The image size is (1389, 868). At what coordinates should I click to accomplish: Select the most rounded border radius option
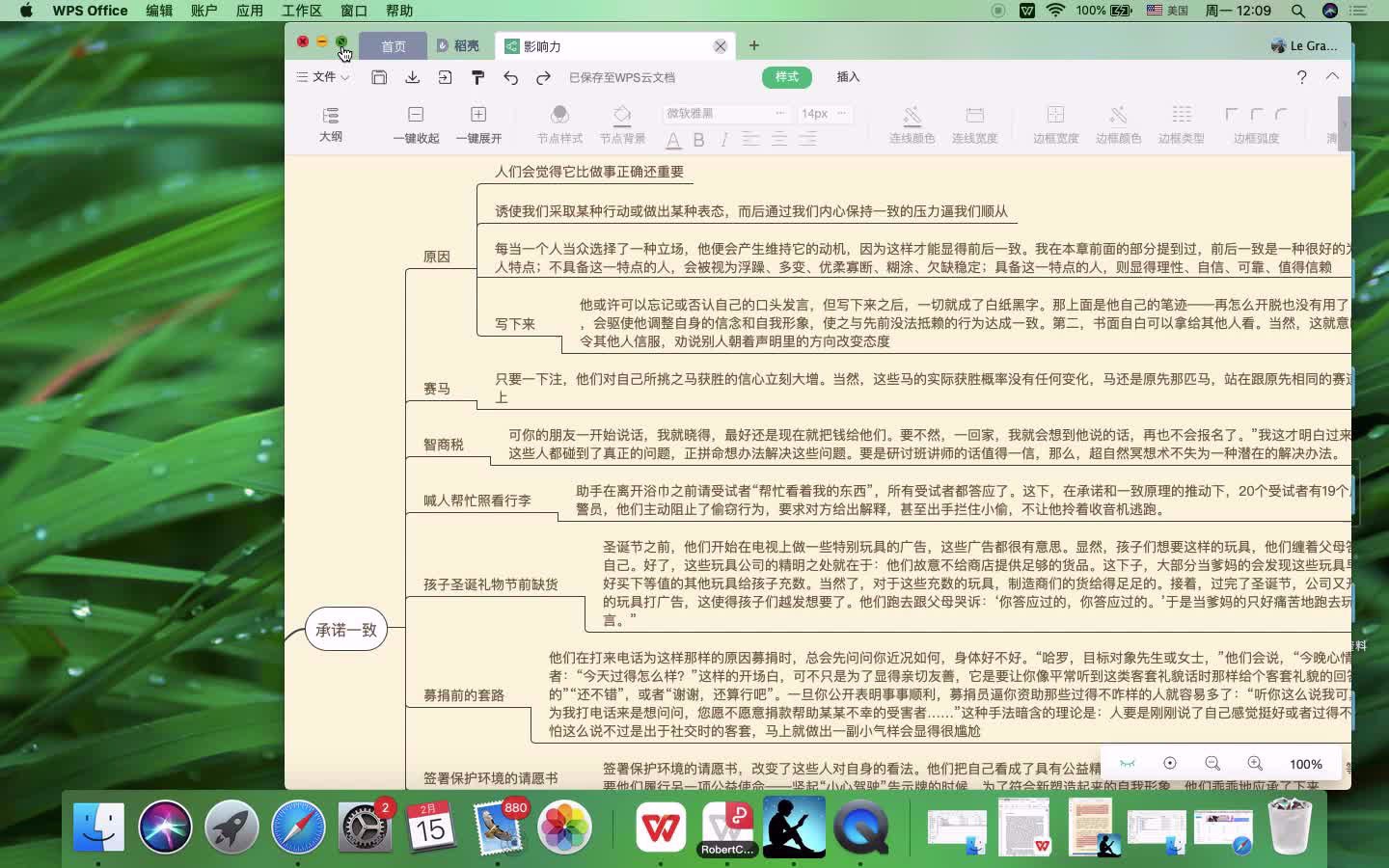coord(1281,114)
